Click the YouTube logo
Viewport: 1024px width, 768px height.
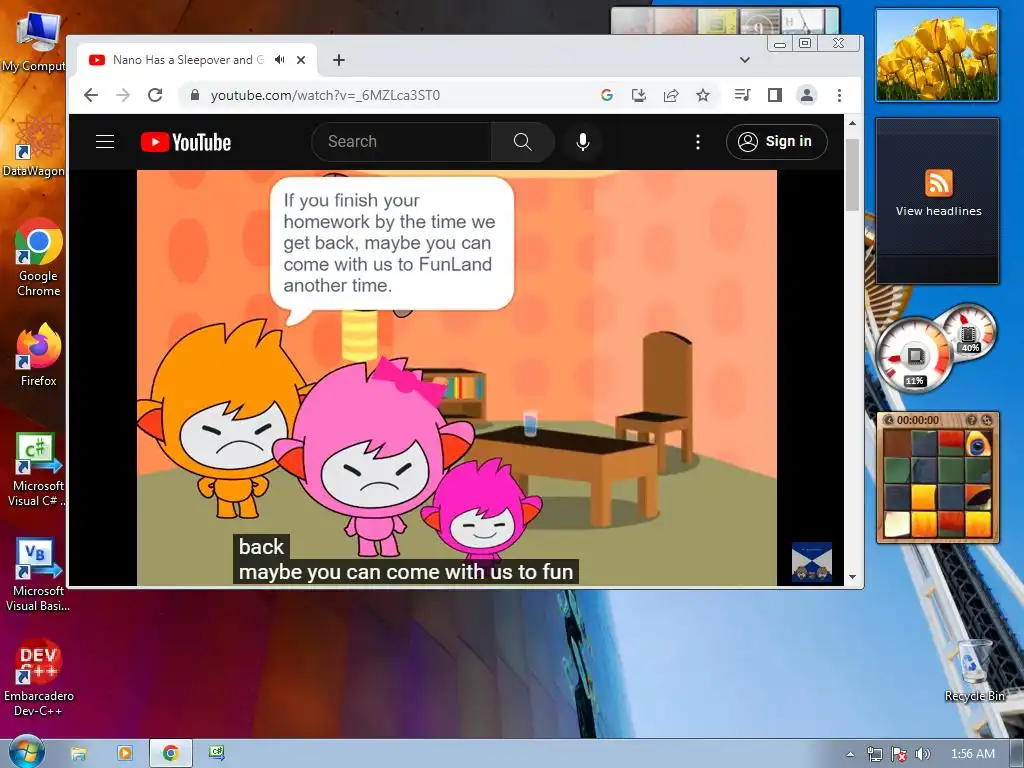click(x=186, y=142)
